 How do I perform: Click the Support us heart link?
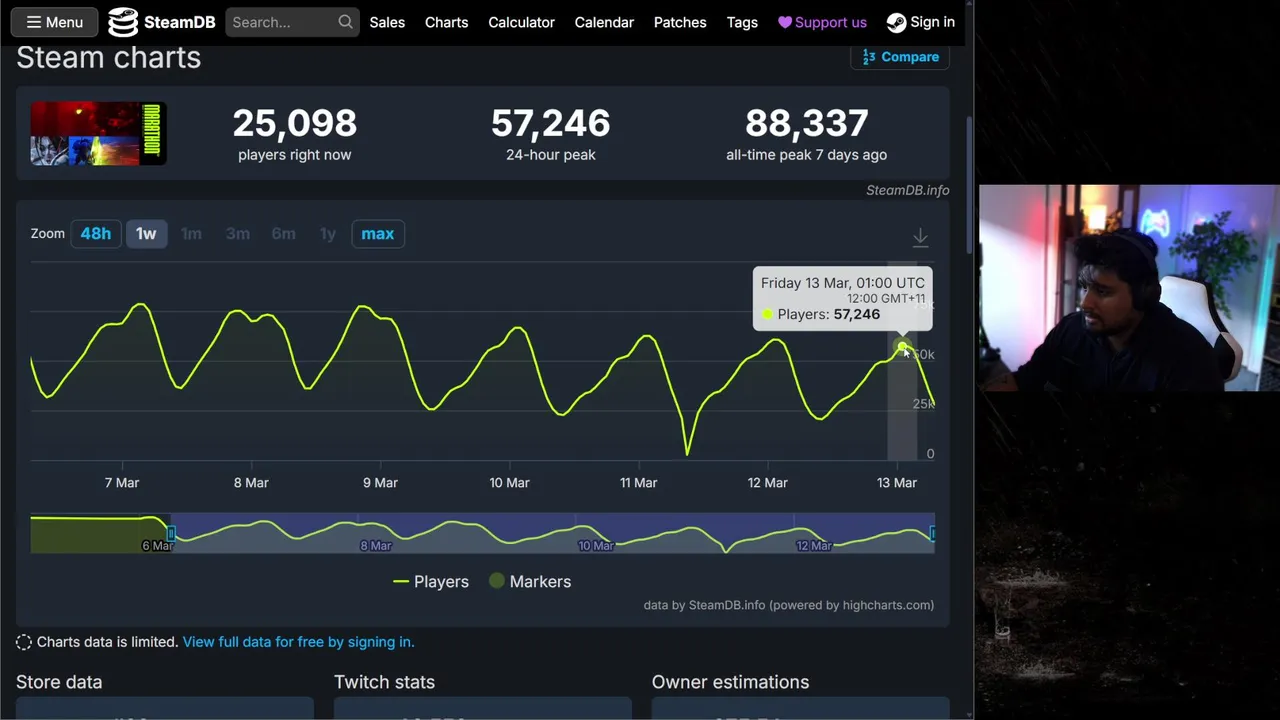(822, 22)
